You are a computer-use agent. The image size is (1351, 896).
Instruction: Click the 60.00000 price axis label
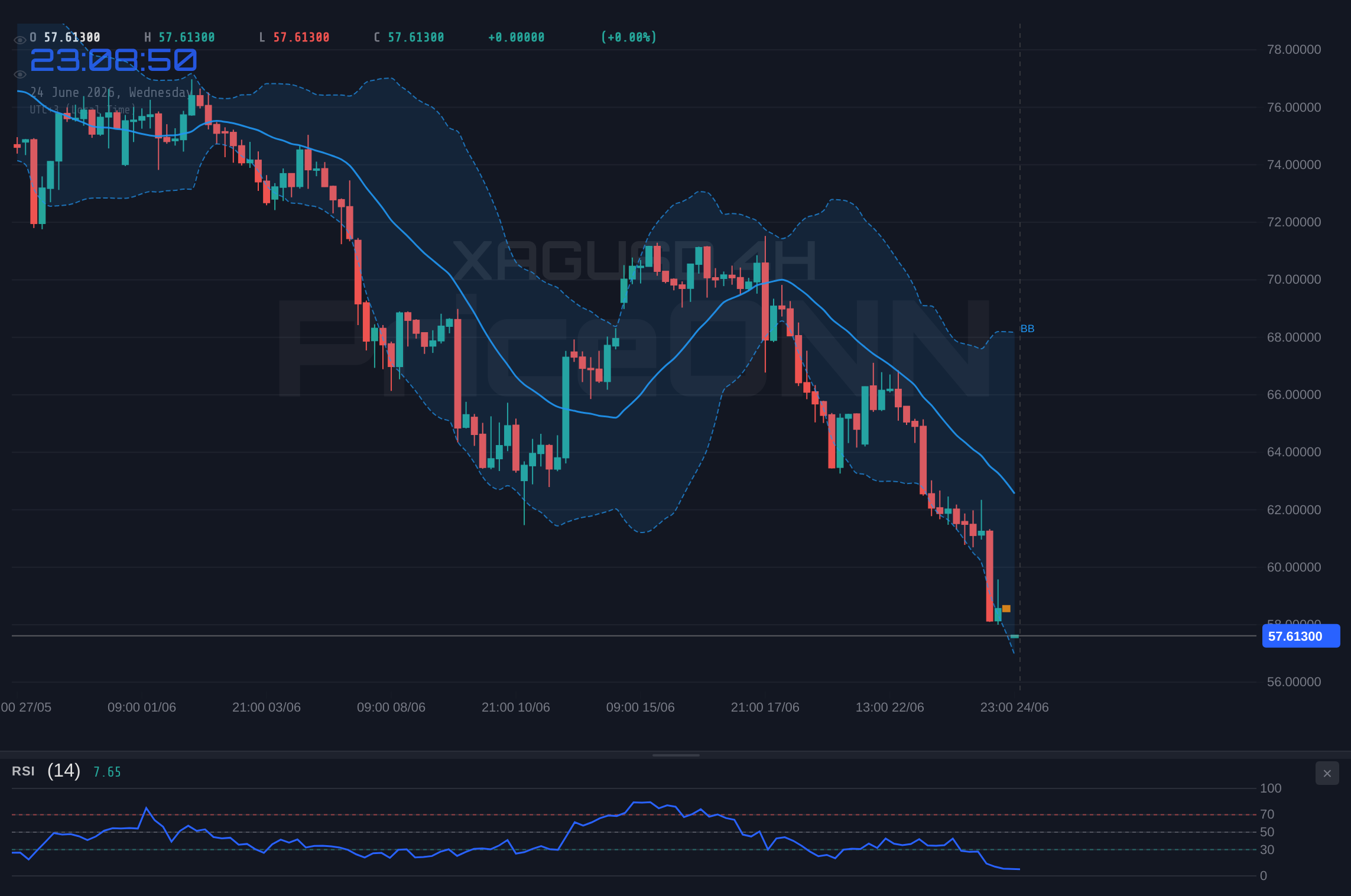(x=1294, y=567)
